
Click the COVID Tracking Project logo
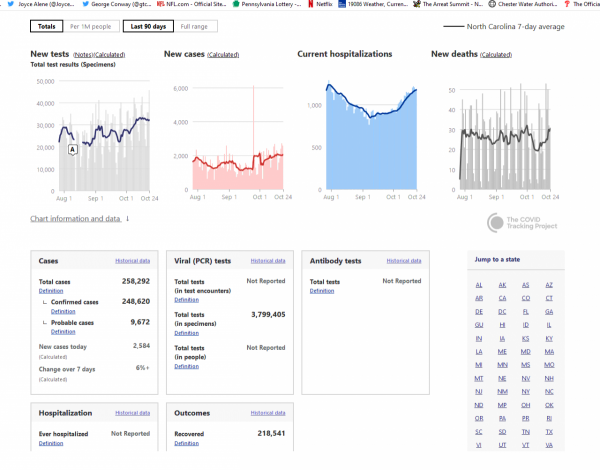tap(520, 223)
